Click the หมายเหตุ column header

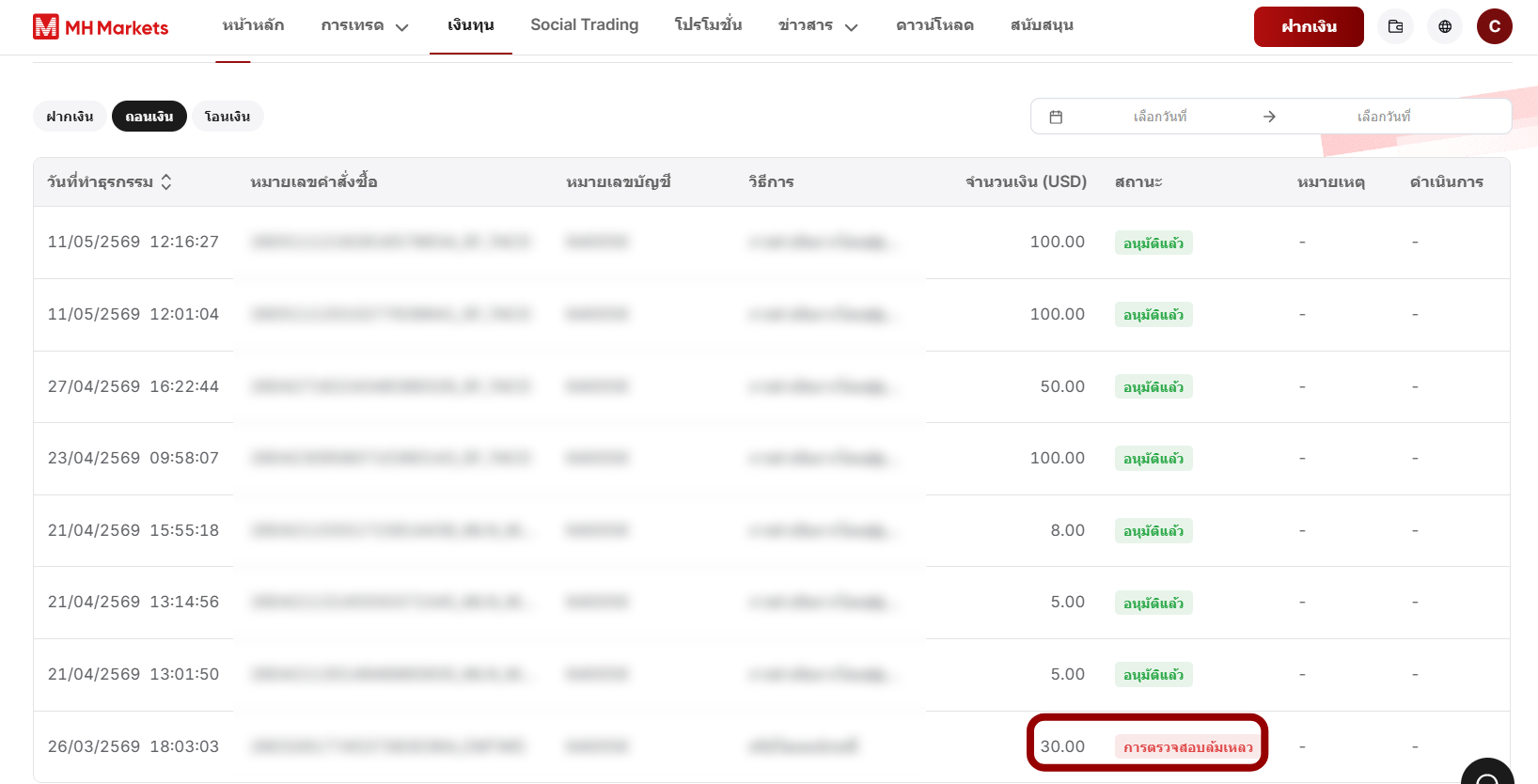tap(1331, 181)
